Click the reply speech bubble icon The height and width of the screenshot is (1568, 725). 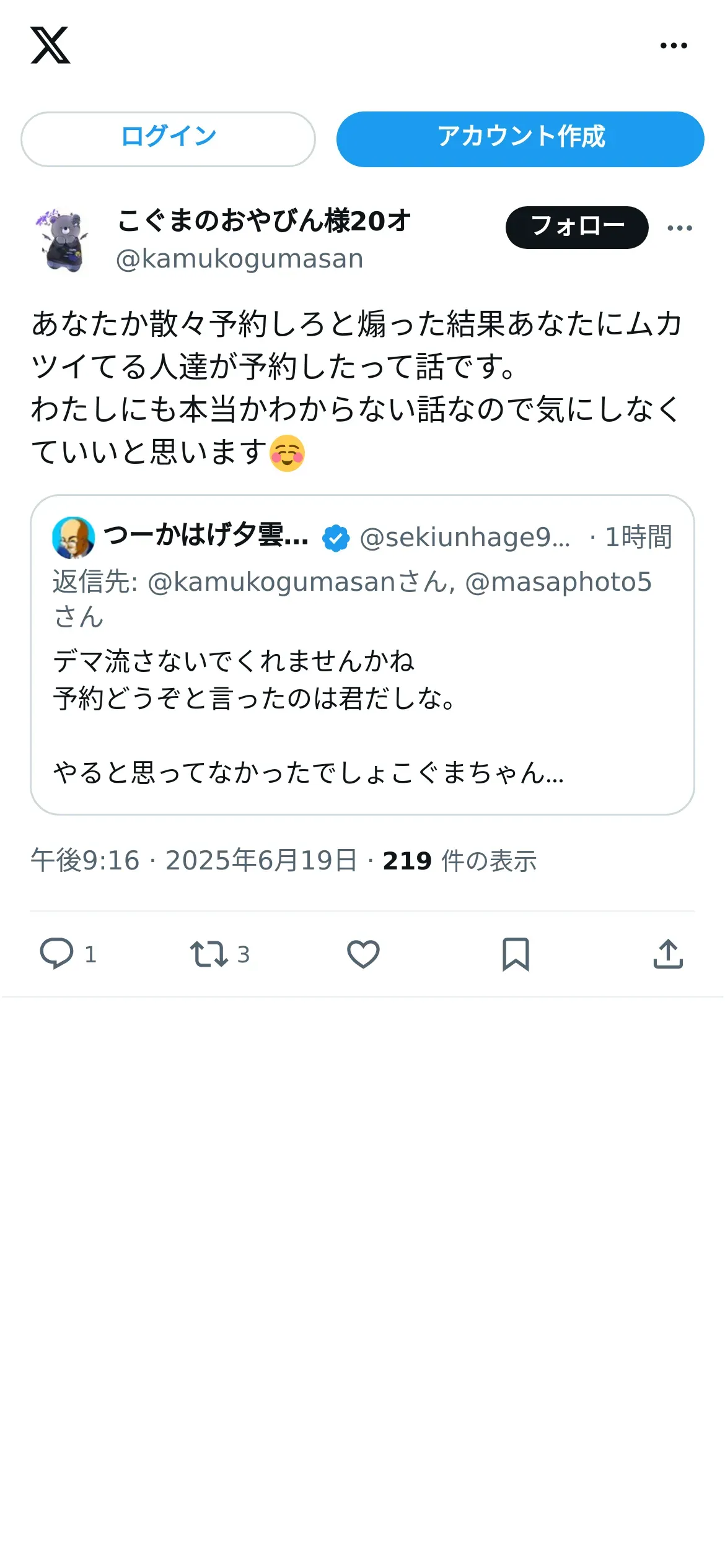(x=57, y=954)
